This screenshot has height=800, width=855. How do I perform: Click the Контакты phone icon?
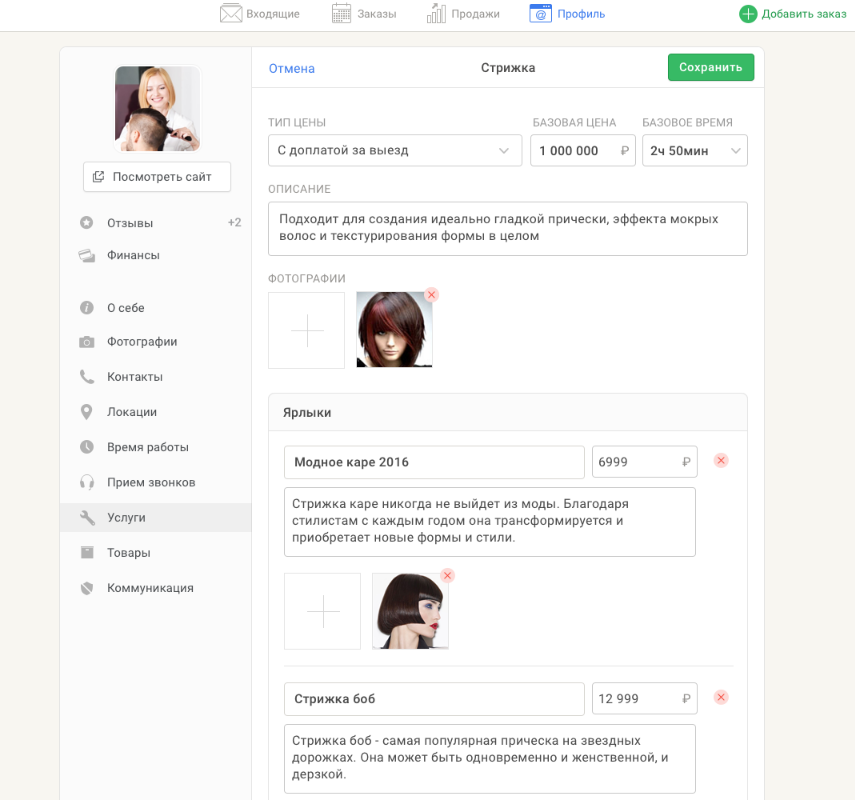click(86, 377)
